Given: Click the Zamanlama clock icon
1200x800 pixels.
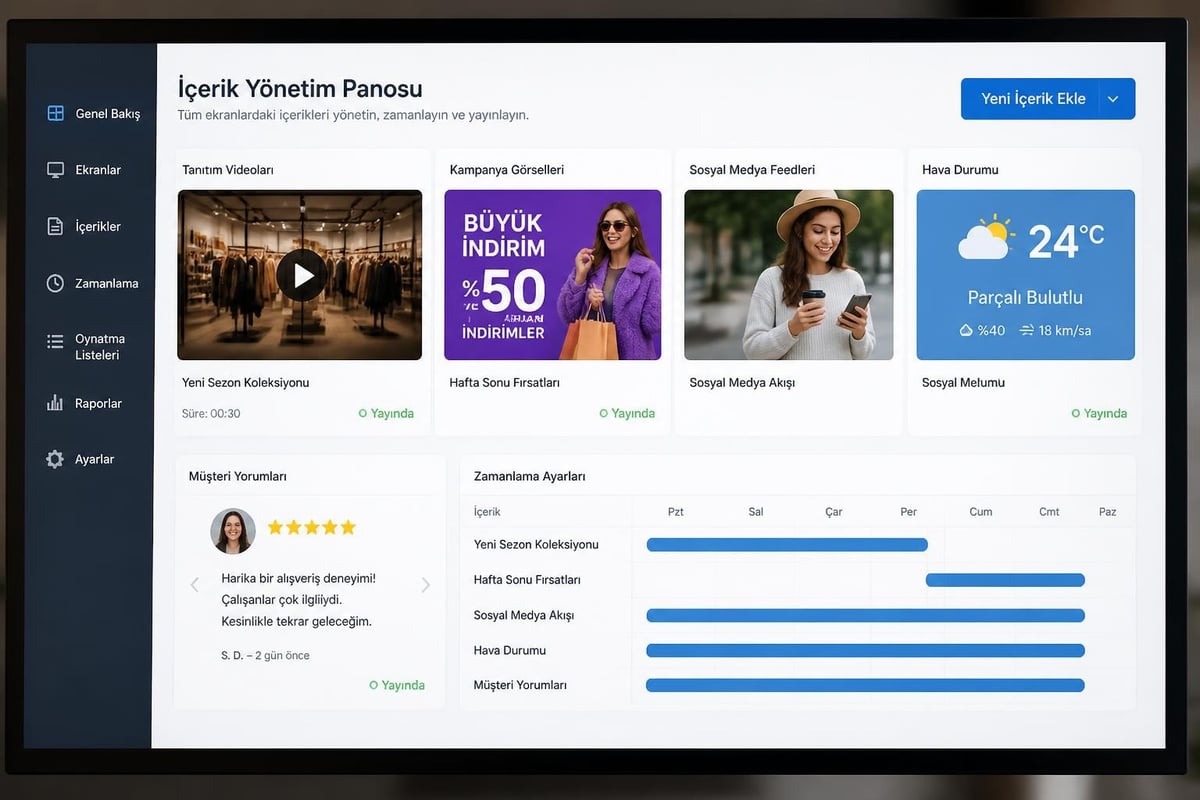Looking at the screenshot, I should point(56,283).
